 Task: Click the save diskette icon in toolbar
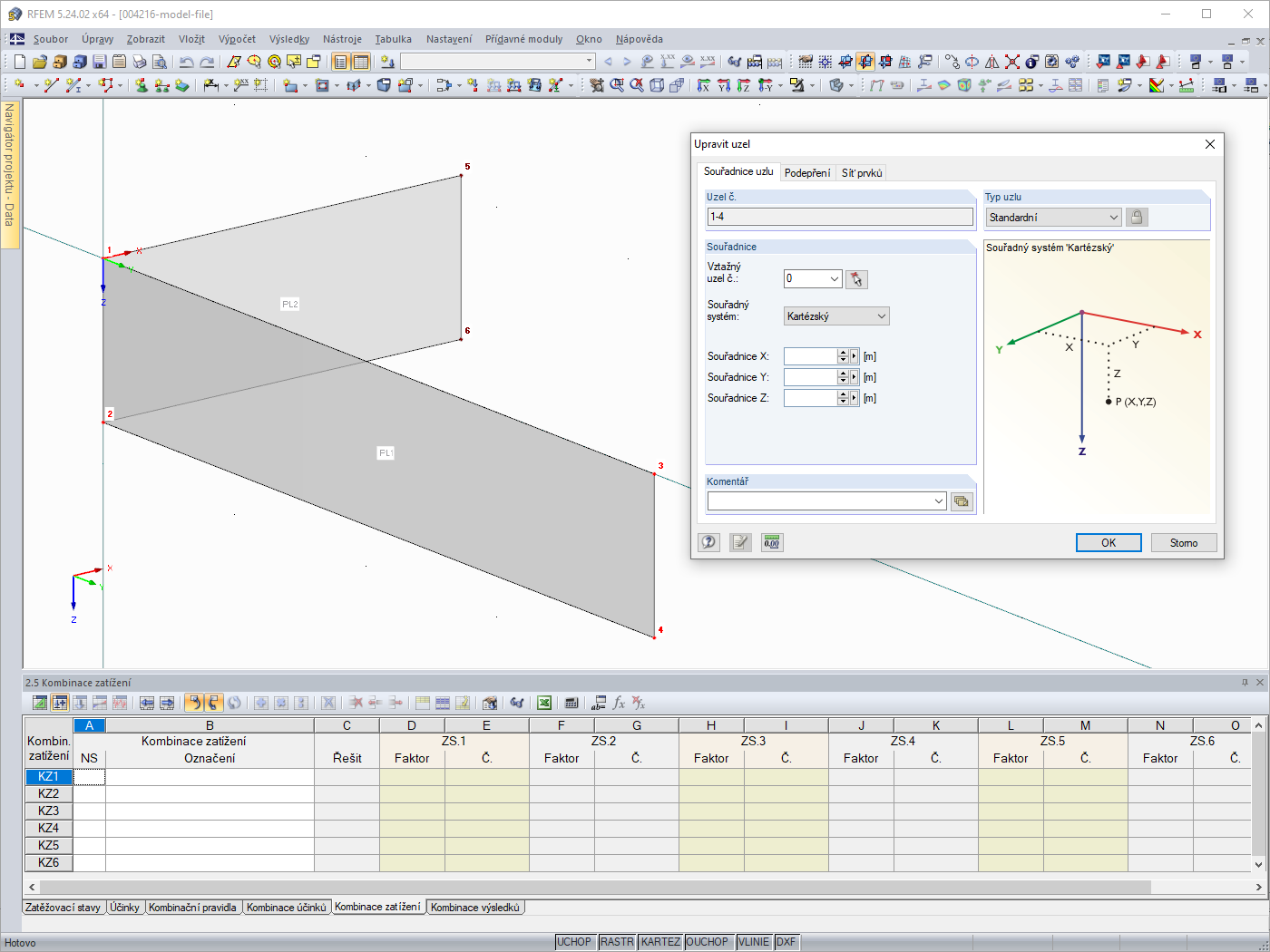[x=100, y=62]
